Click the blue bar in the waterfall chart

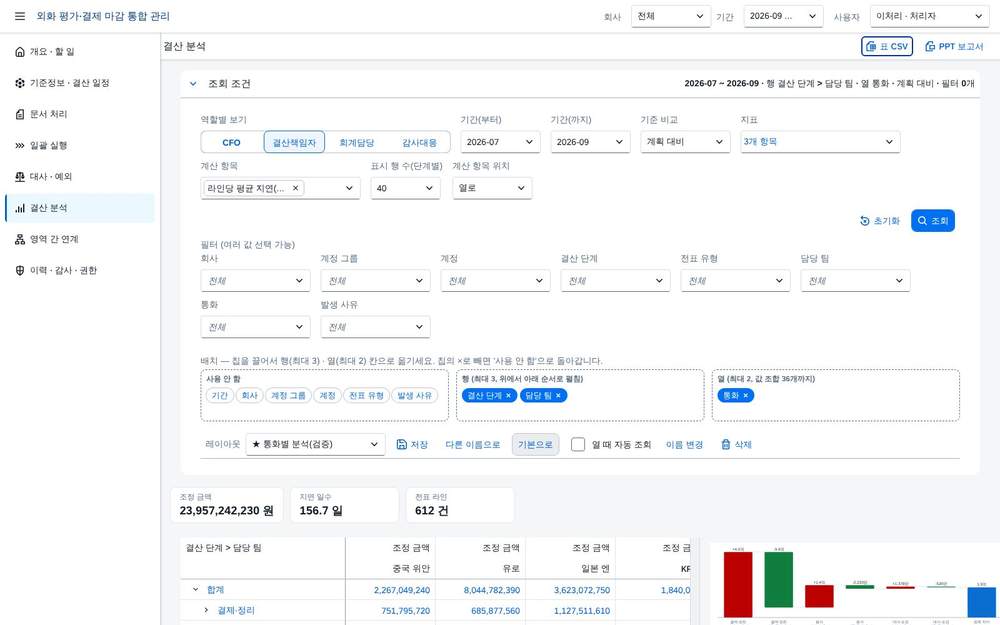point(982,601)
